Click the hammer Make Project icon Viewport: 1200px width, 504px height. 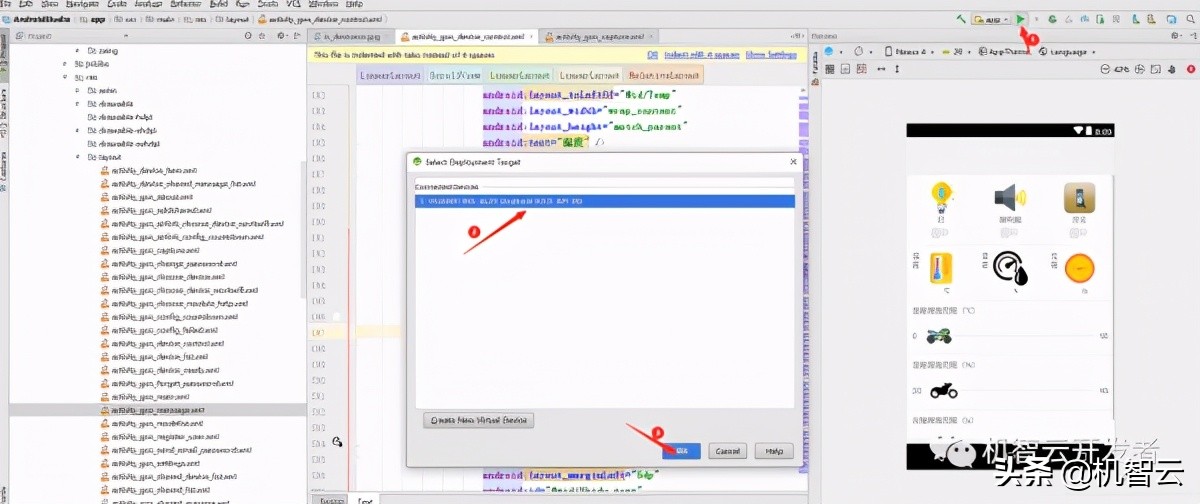(x=961, y=19)
